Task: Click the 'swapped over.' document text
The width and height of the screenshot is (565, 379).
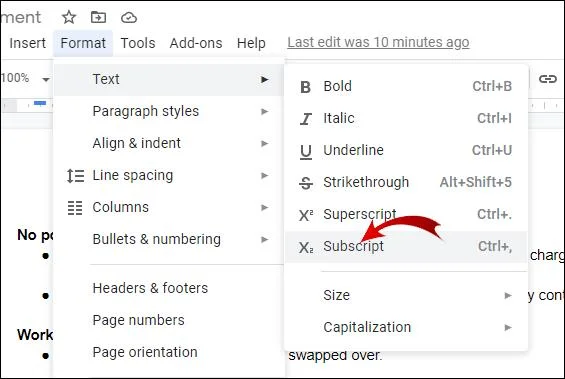Action: pyautogui.click(x=335, y=356)
